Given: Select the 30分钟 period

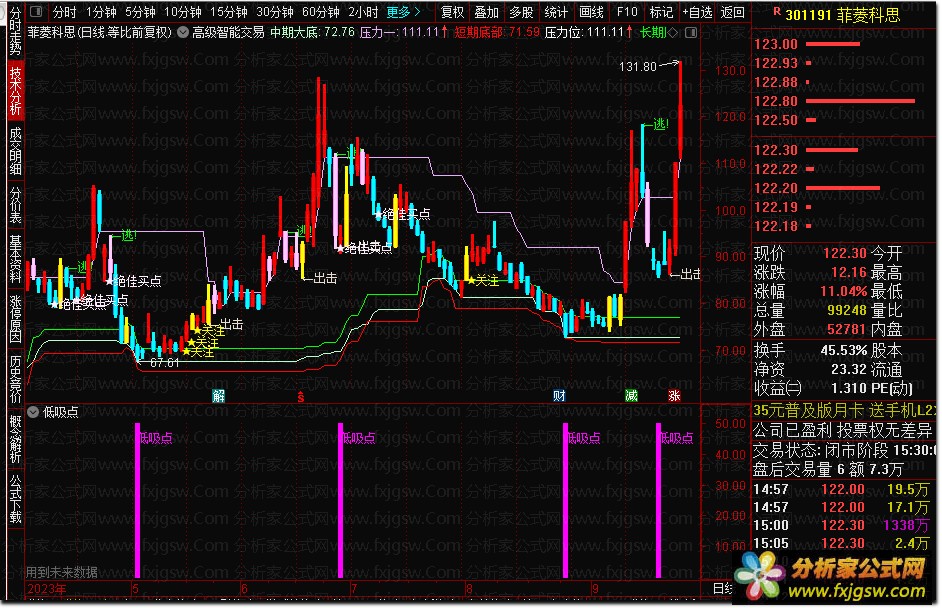Looking at the screenshot, I should [x=275, y=12].
